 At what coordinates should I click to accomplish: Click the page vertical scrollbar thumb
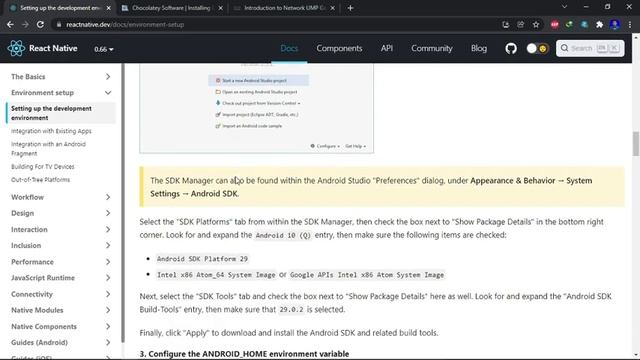636,144
